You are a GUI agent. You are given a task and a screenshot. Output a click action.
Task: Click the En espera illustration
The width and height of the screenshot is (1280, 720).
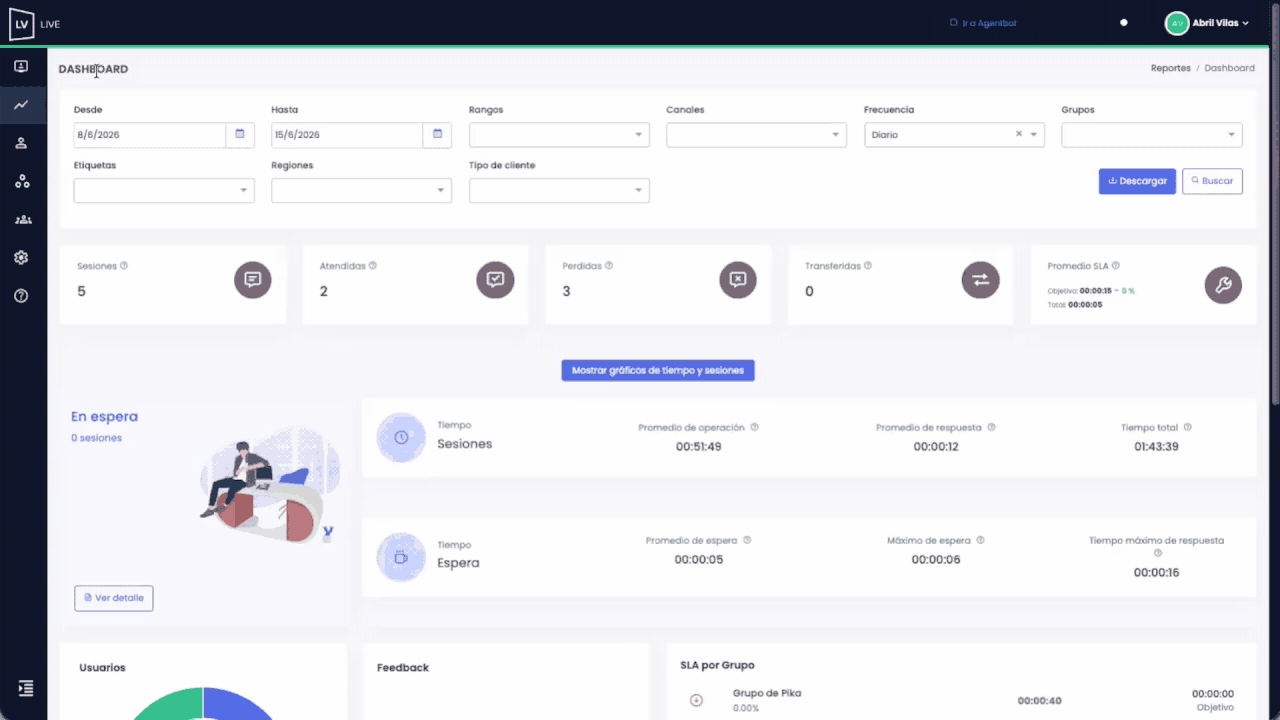point(268,484)
